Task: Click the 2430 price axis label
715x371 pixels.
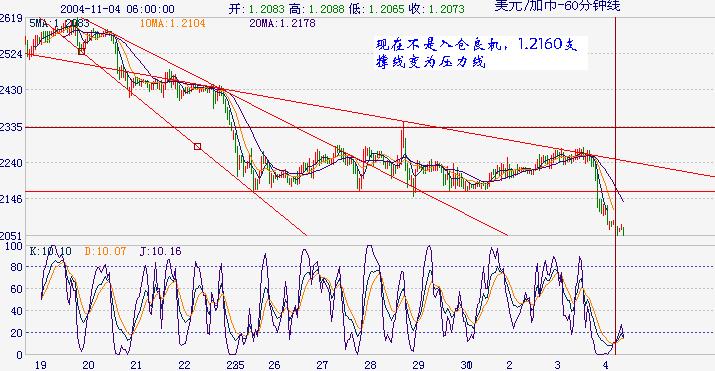Action: (x=11, y=90)
